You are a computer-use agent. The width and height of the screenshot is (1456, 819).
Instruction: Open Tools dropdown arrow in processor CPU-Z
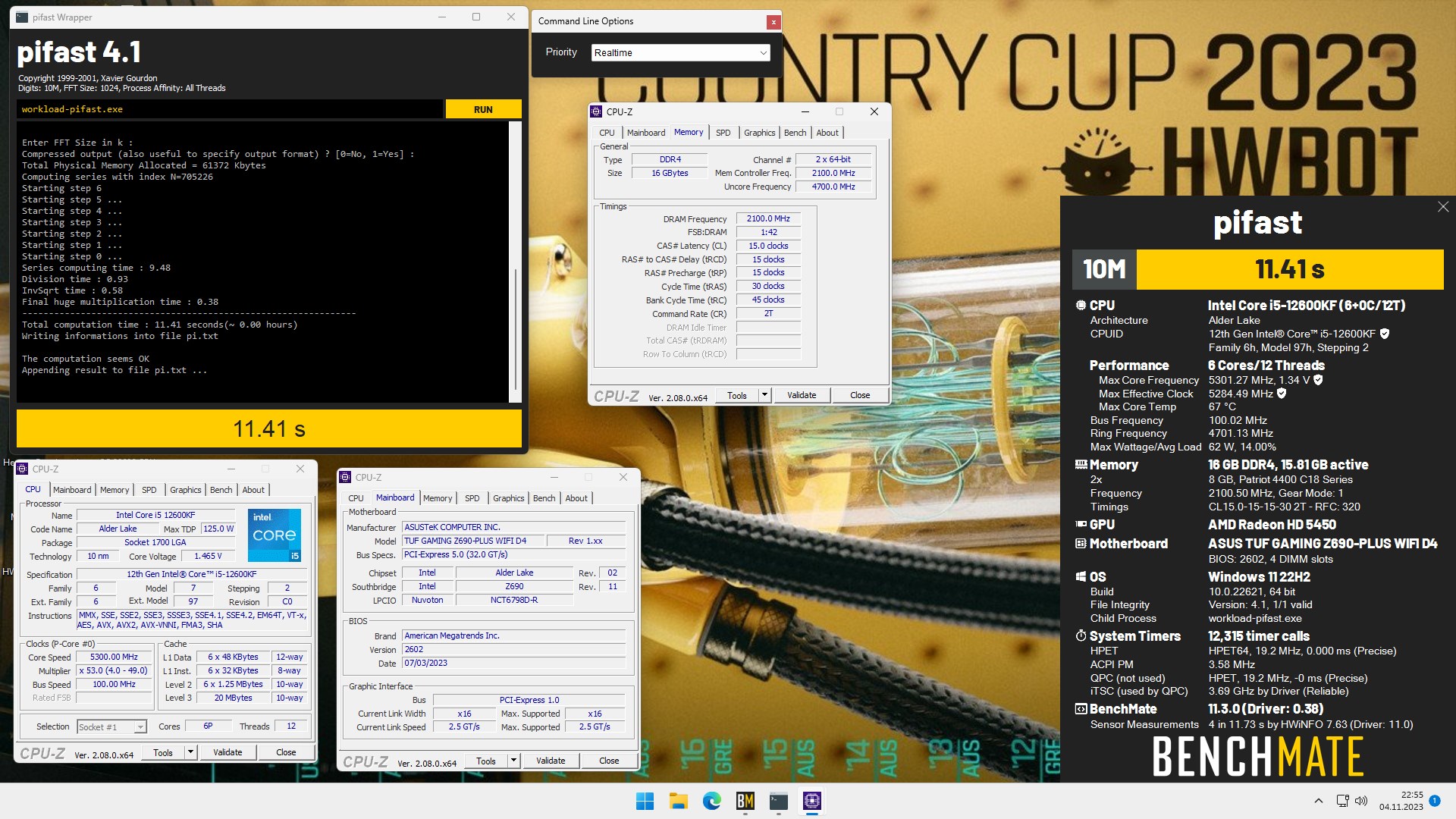click(x=191, y=752)
